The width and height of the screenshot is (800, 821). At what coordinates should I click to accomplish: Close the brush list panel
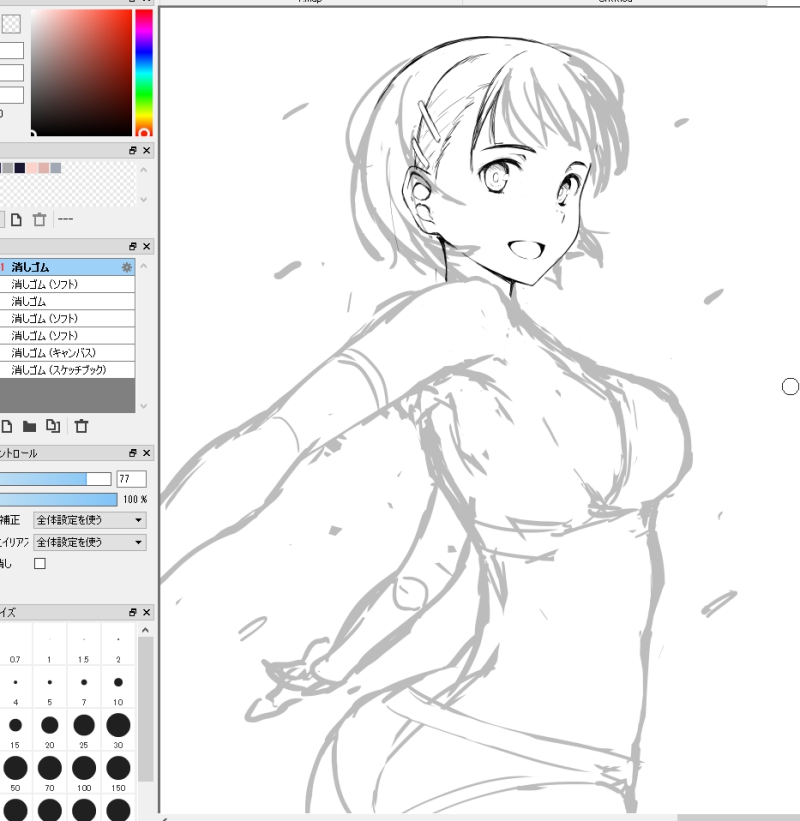pos(147,246)
